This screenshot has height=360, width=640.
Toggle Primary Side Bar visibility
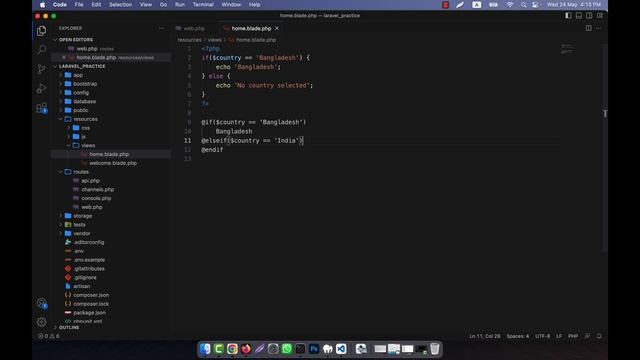coord(568,16)
